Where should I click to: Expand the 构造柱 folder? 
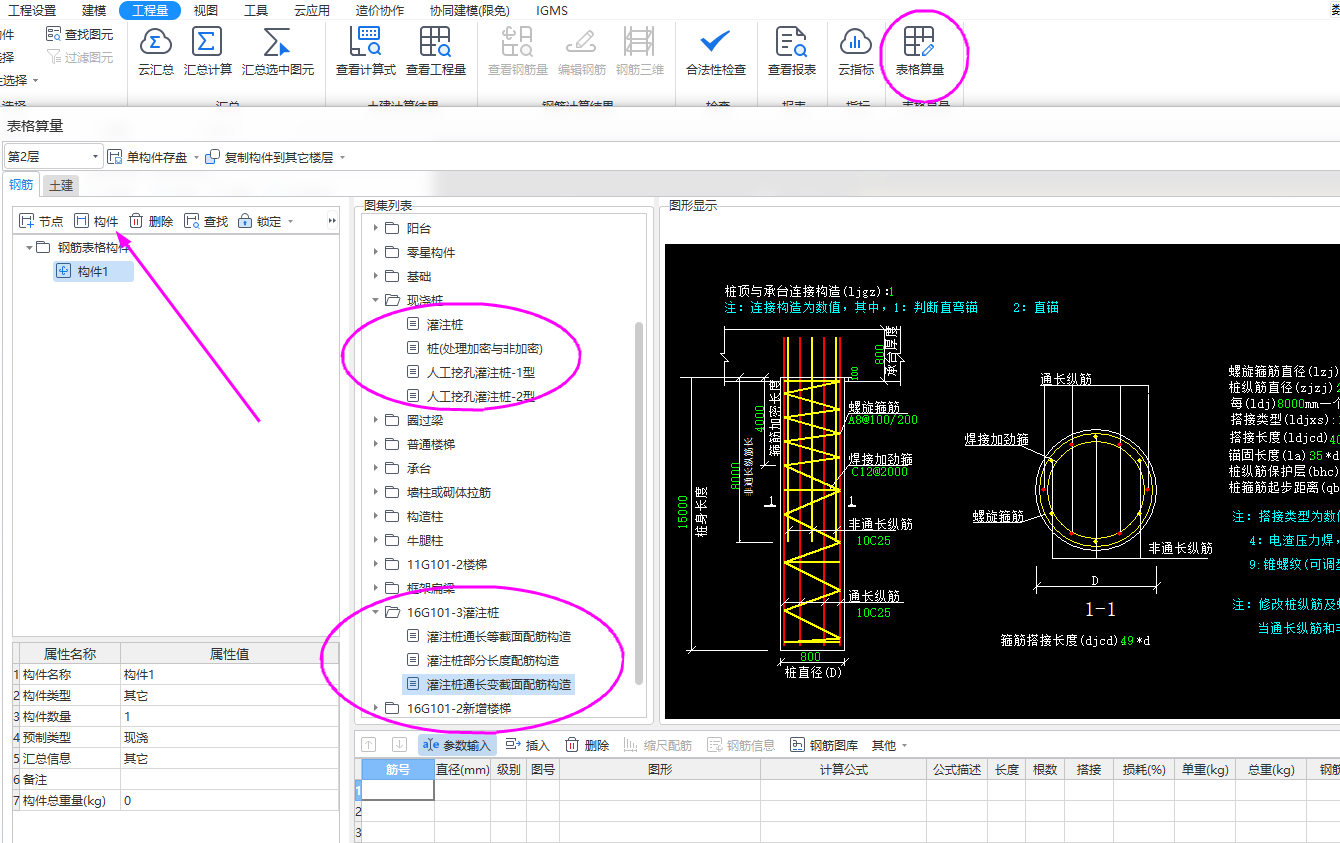pos(376,516)
